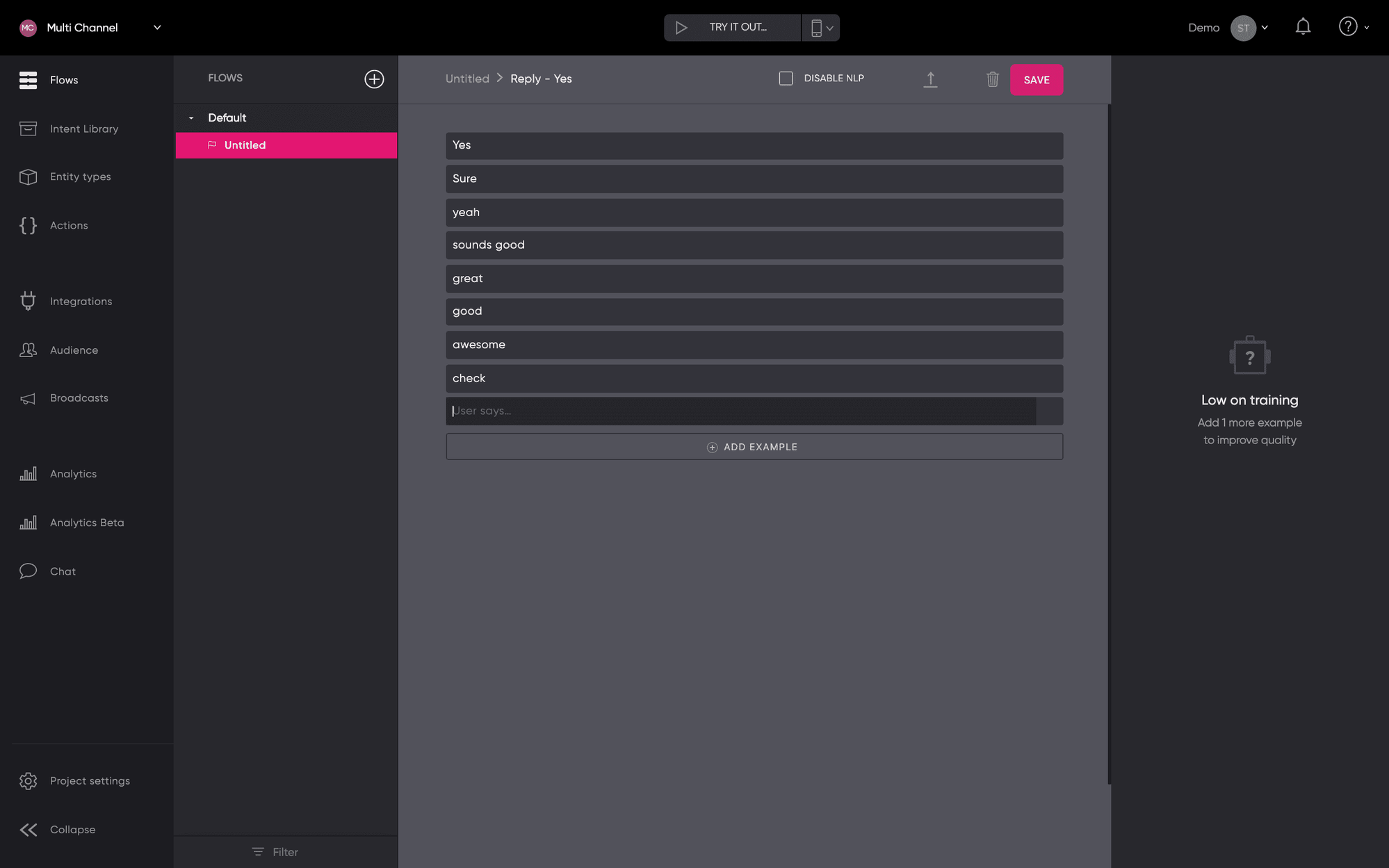
Task: Open Project settings gear
Action: pos(28,780)
